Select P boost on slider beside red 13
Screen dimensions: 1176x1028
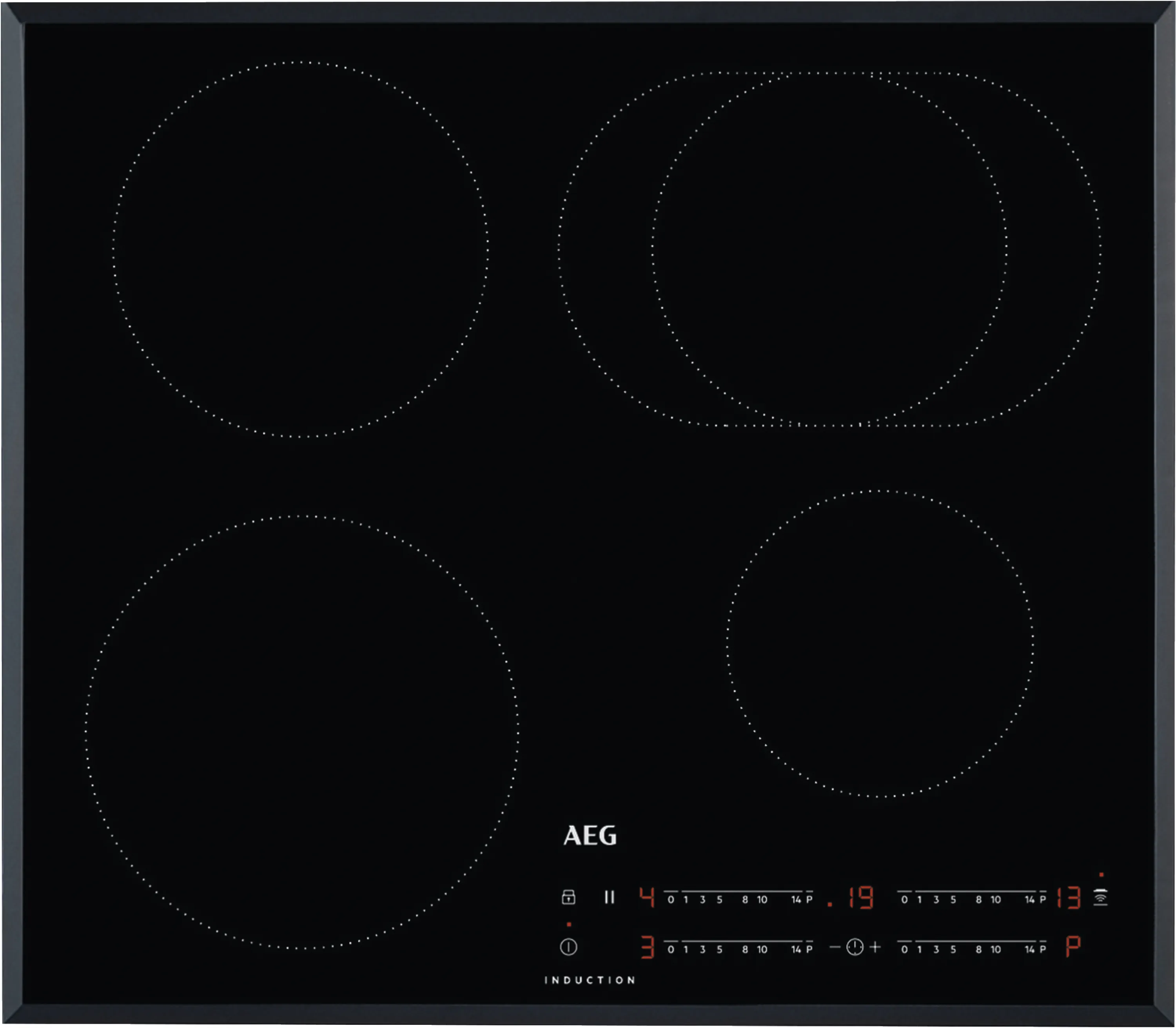click(x=1042, y=899)
